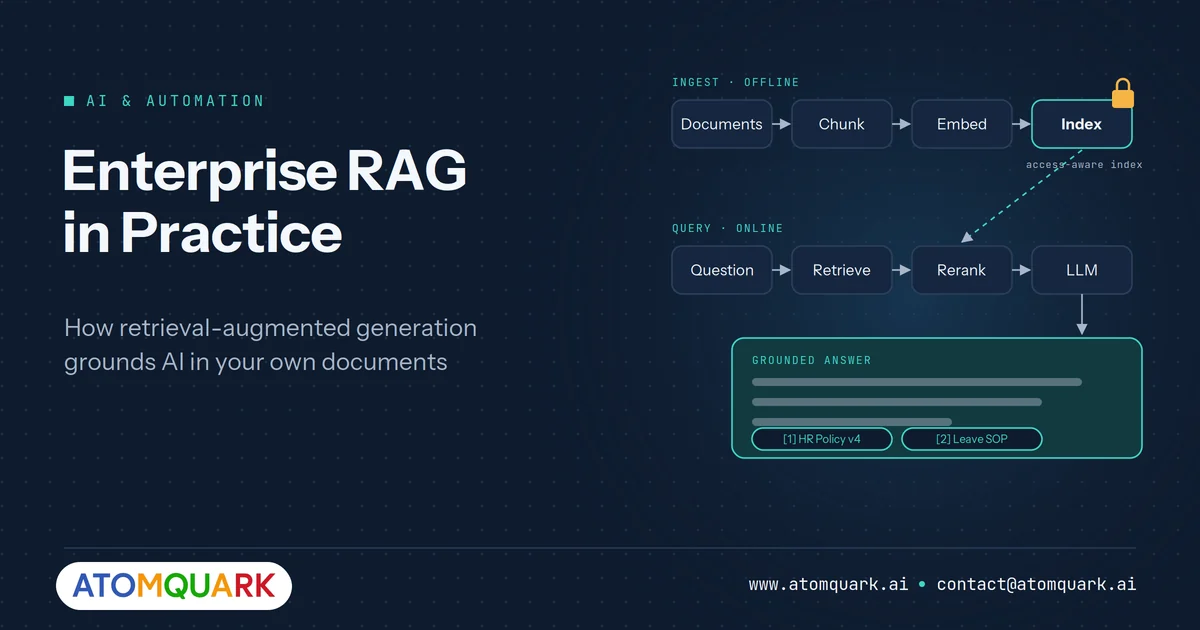The image size is (1200, 630).
Task: Click the 'GROUNDED ANSWER' heading
Action: (x=811, y=360)
